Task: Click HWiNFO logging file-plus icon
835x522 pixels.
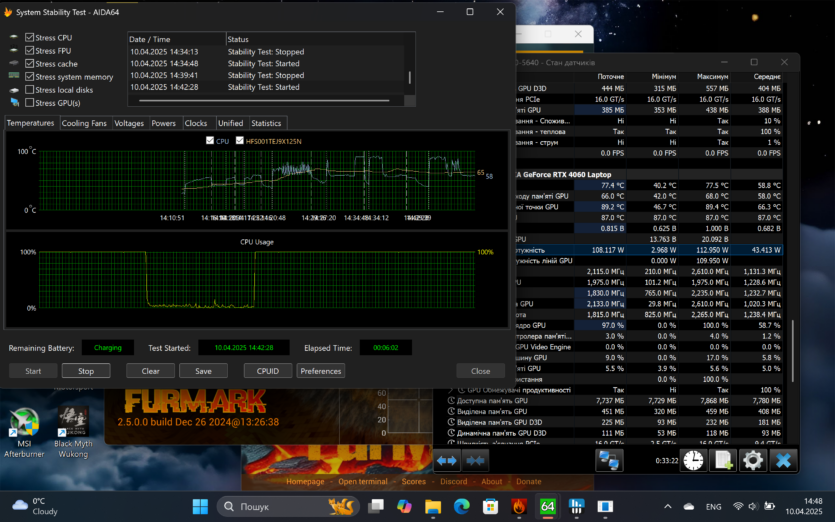Action: [x=723, y=460]
